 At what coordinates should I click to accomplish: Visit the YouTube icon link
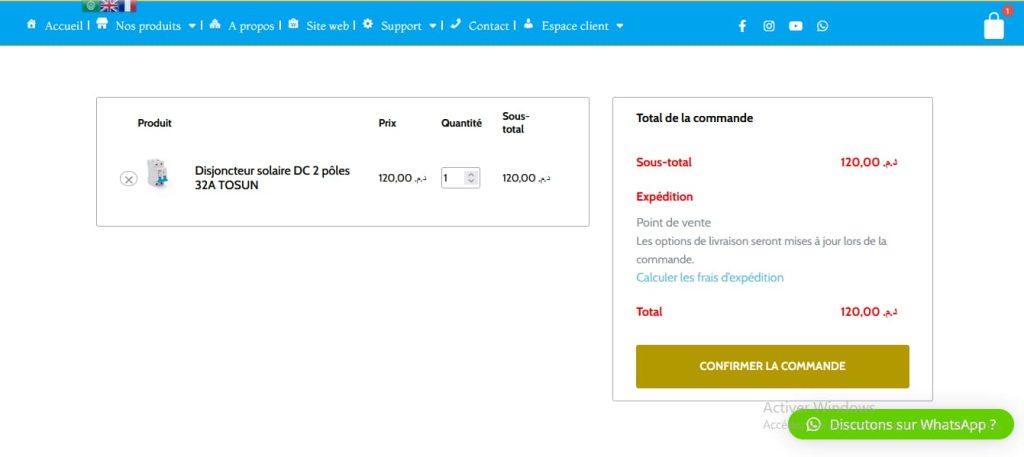pos(795,26)
